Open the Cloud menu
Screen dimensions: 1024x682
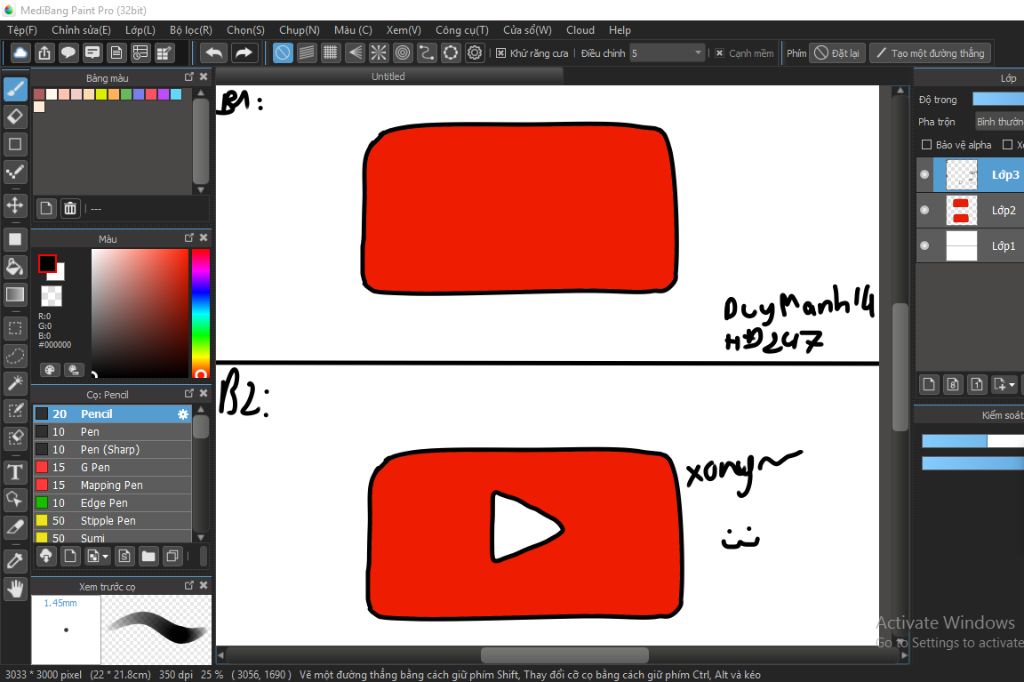[x=580, y=30]
